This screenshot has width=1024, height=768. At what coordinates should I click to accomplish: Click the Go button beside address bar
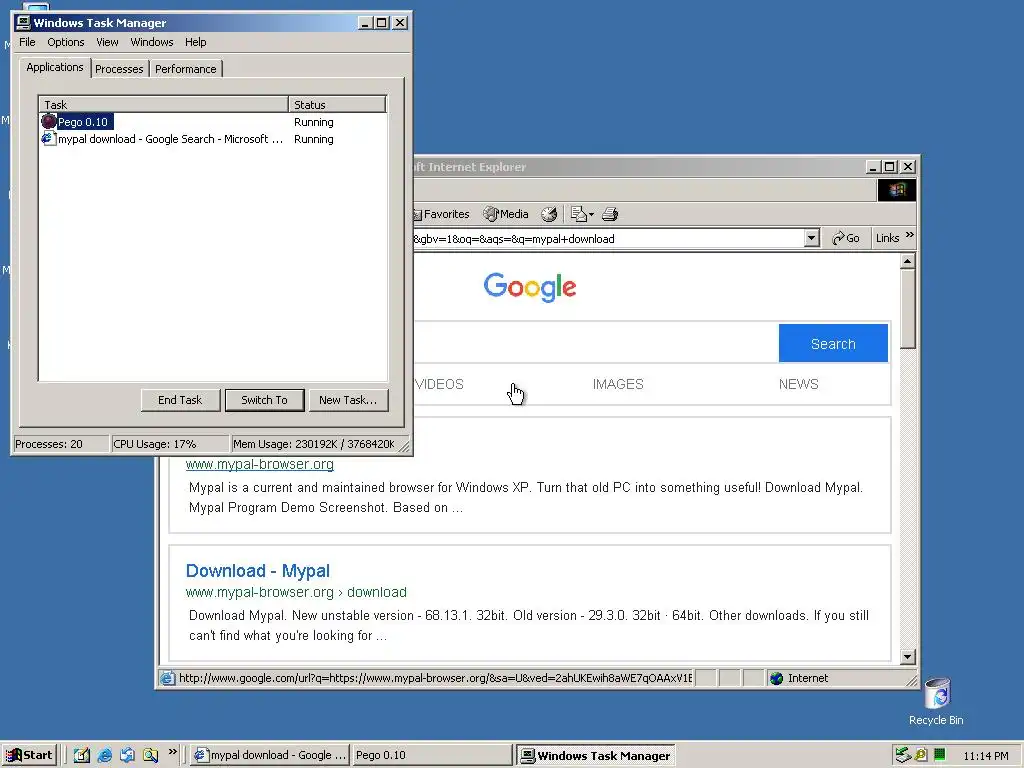pos(846,238)
